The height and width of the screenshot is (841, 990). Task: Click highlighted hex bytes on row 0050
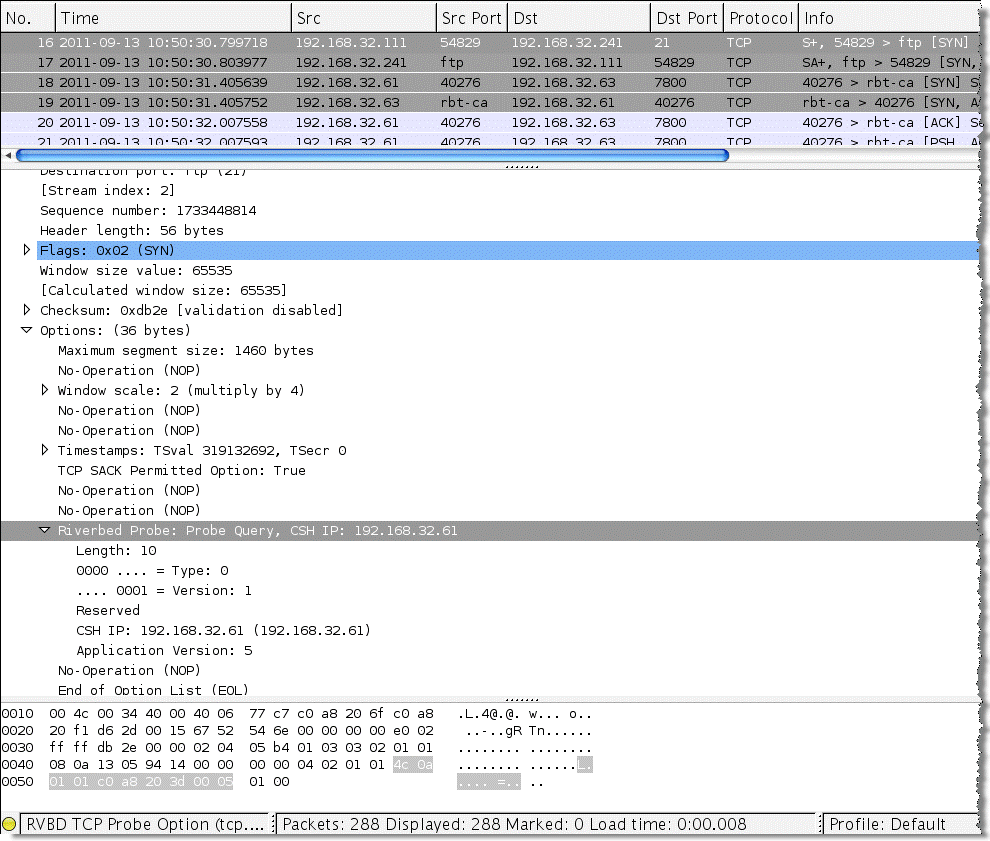click(x=140, y=781)
